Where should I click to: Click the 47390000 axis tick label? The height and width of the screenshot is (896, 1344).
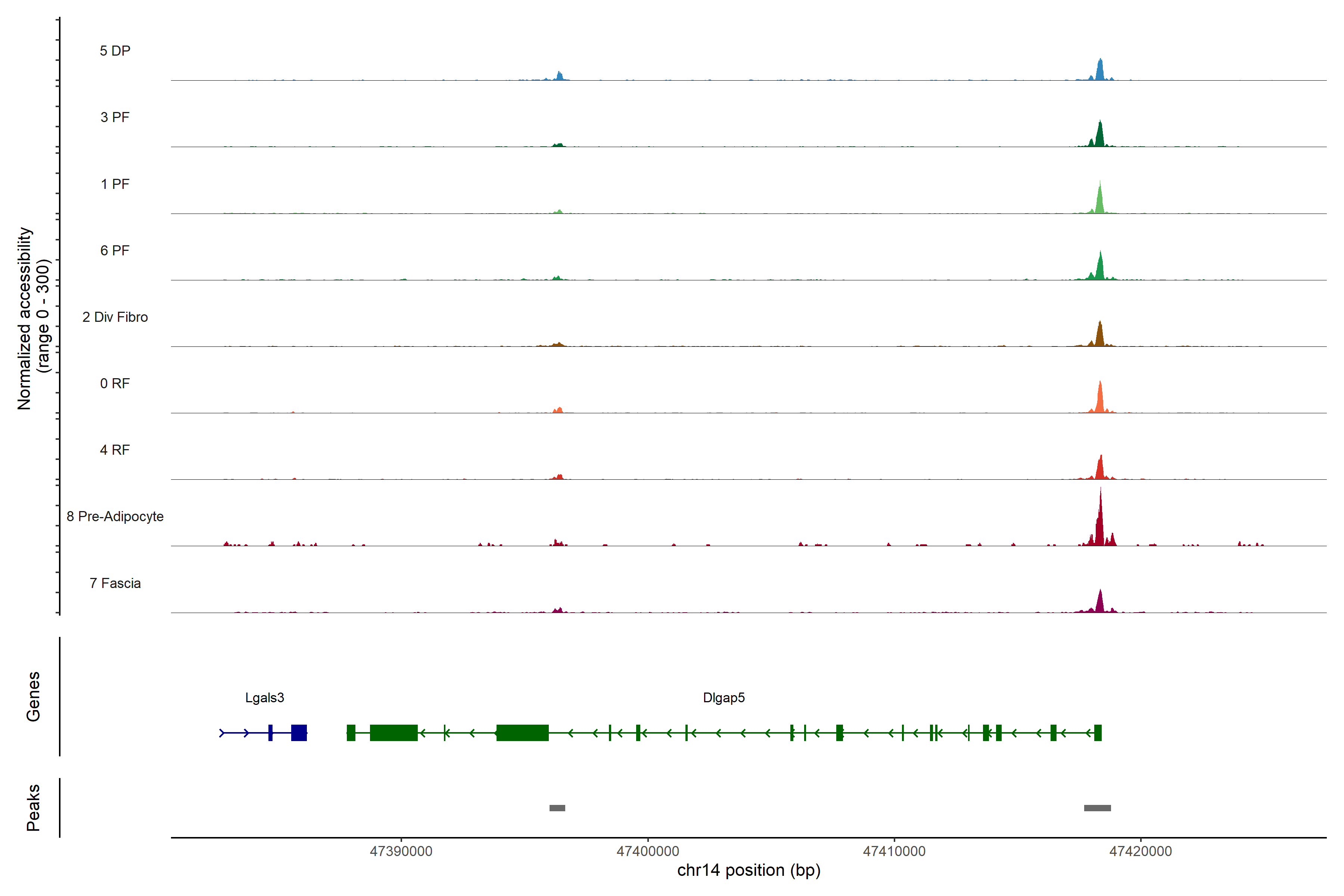click(x=401, y=852)
